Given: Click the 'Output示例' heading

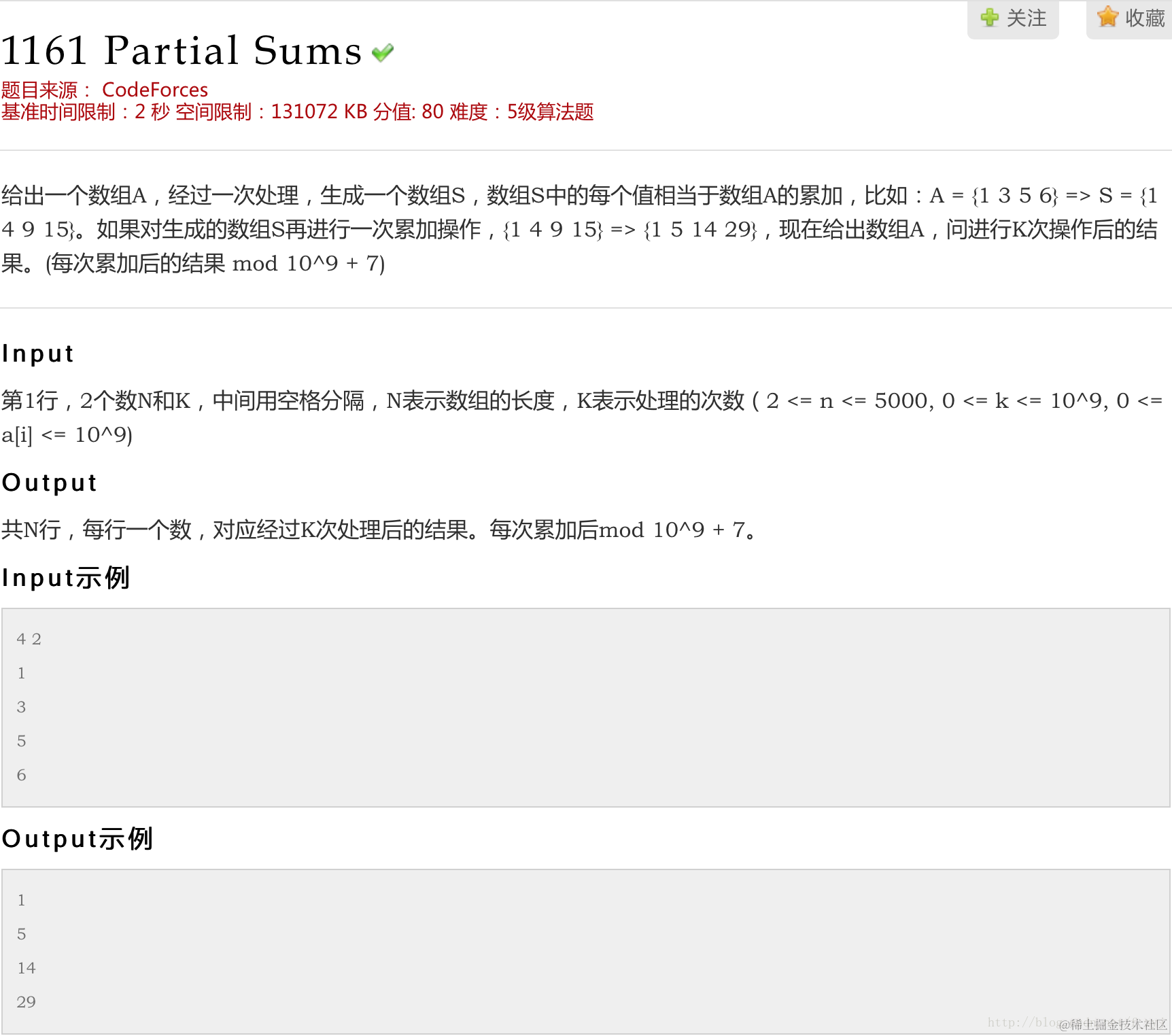Looking at the screenshot, I should tap(77, 839).
